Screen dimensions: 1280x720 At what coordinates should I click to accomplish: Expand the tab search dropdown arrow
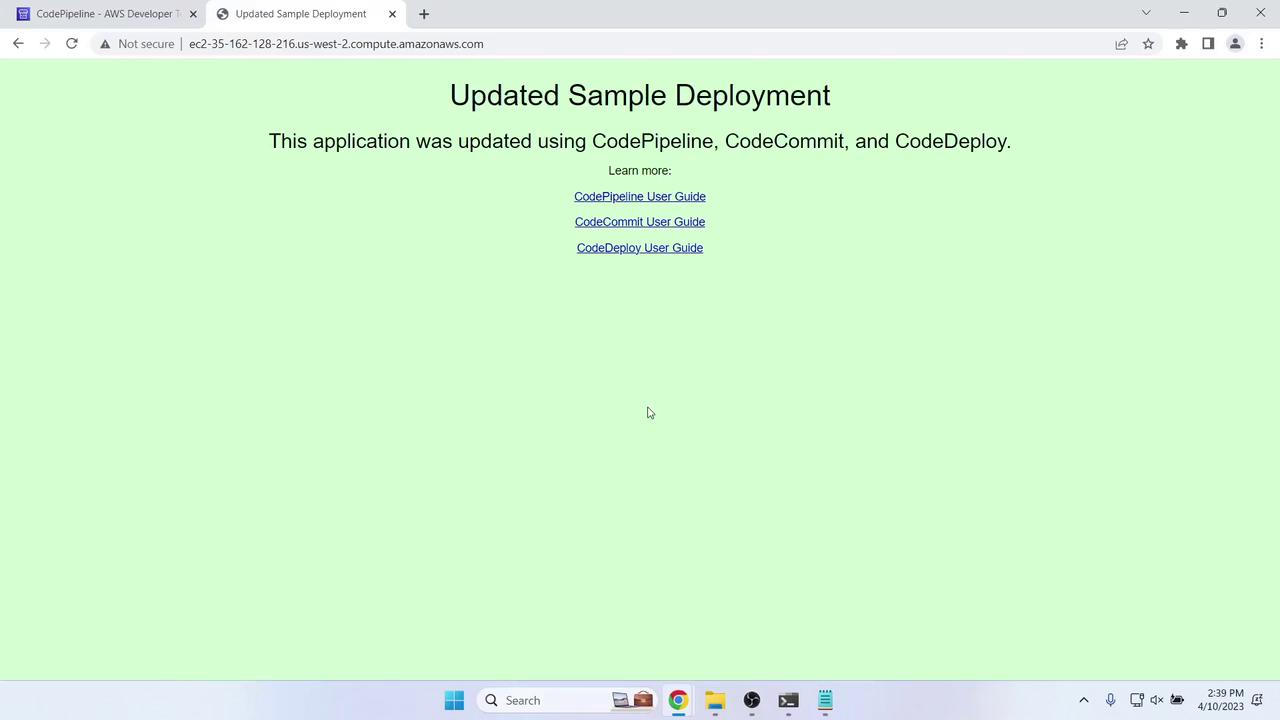pyautogui.click(x=1146, y=13)
